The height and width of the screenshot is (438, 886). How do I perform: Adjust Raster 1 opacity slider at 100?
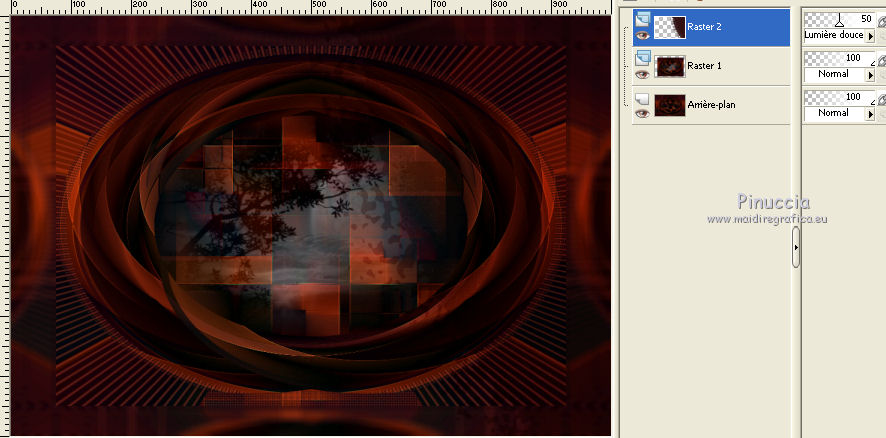point(839,59)
